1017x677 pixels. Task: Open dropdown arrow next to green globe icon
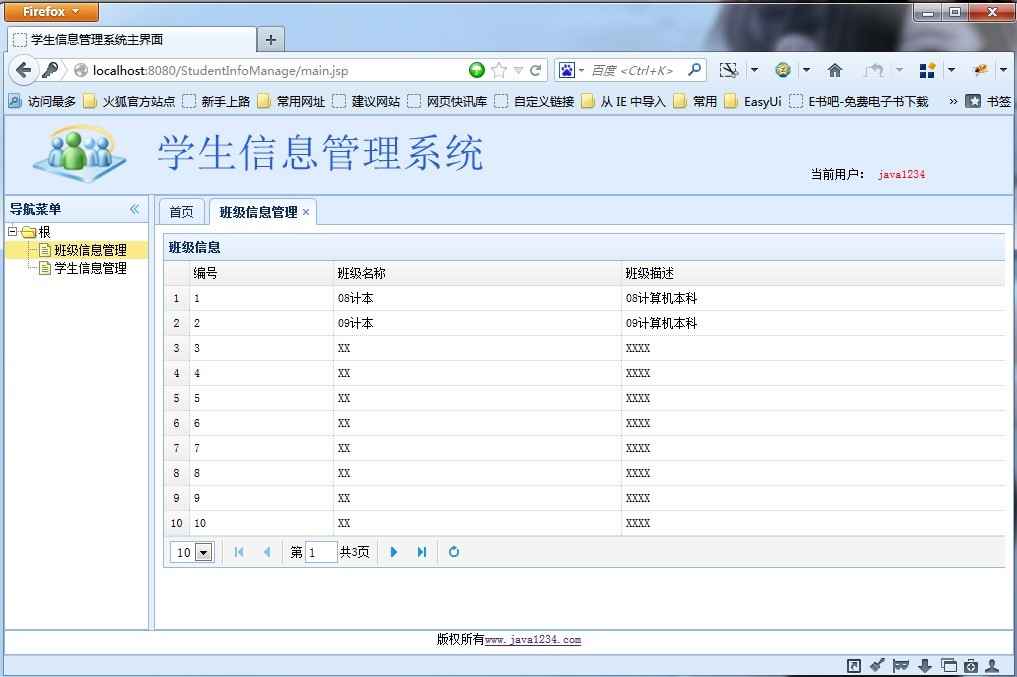coord(806,69)
